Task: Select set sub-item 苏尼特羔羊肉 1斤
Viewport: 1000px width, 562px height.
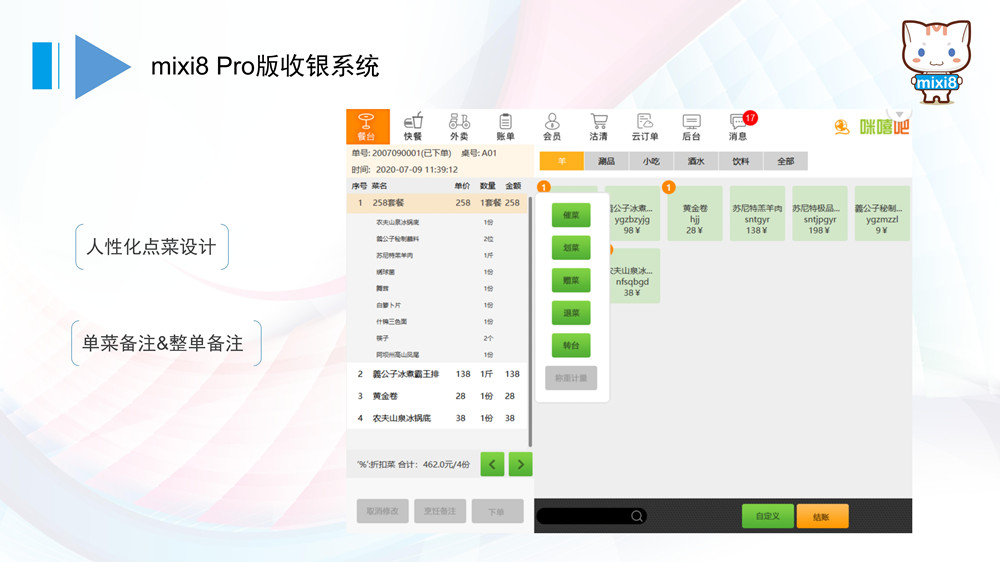Action: pyautogui.click(x=438, y=255)
